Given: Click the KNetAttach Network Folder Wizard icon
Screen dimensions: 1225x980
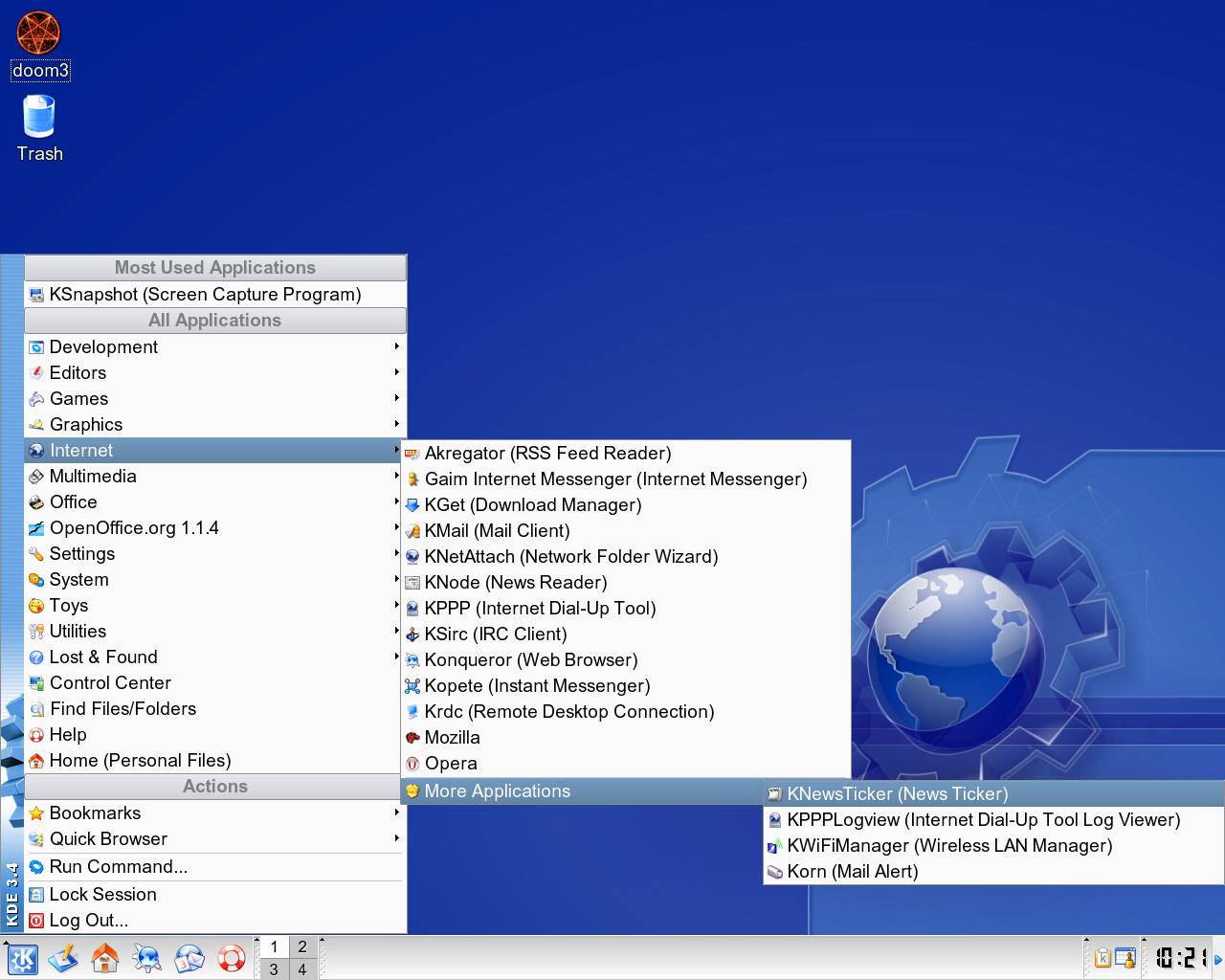Looking at the screenshot, I should click(412, 557).
